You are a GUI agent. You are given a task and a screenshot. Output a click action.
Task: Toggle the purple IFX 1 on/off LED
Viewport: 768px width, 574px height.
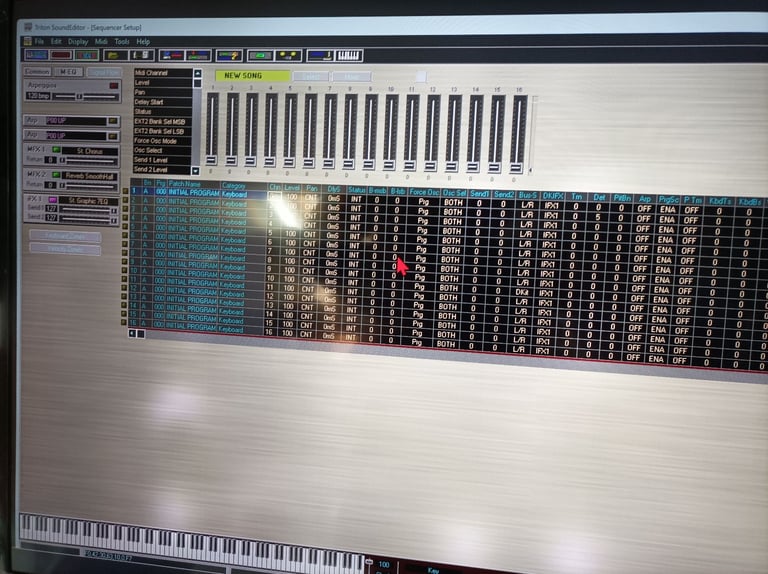[x=52, y=199]
